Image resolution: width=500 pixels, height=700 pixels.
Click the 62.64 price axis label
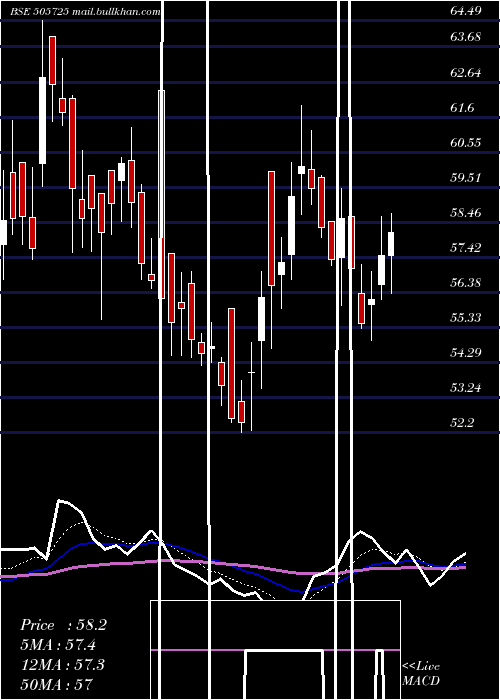pos(465,72)
